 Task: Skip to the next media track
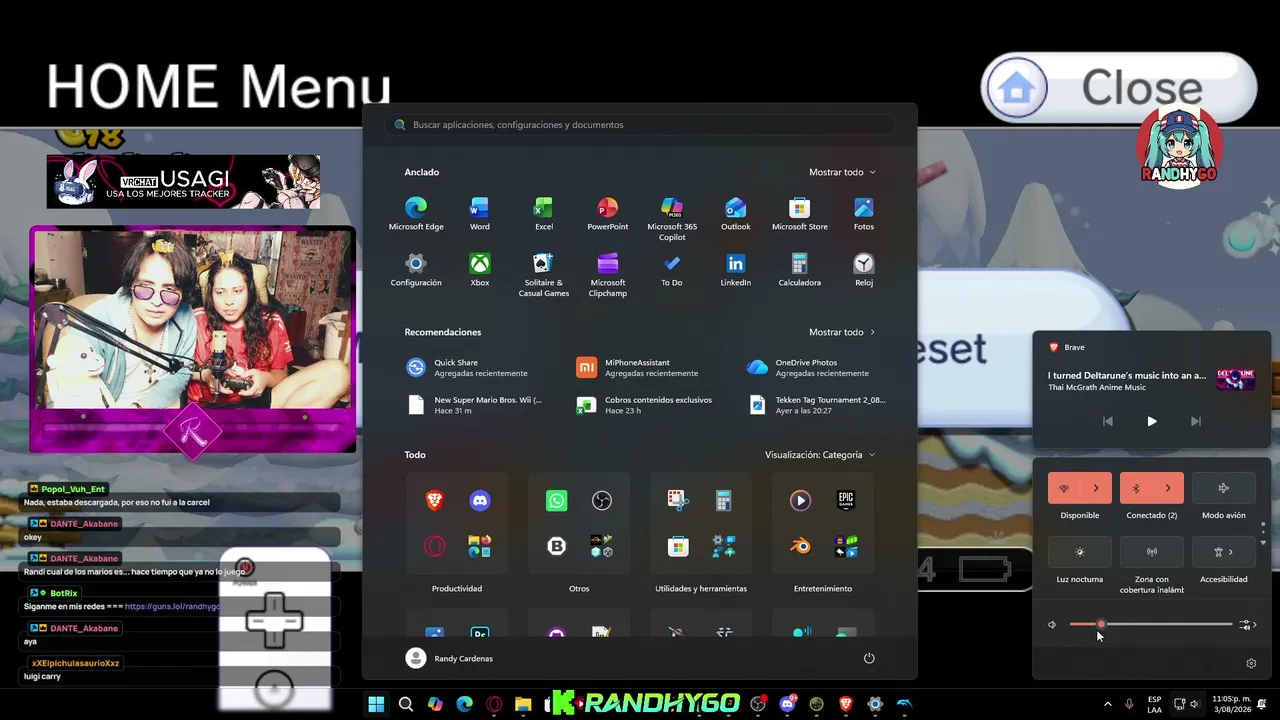coord(1196,422)
